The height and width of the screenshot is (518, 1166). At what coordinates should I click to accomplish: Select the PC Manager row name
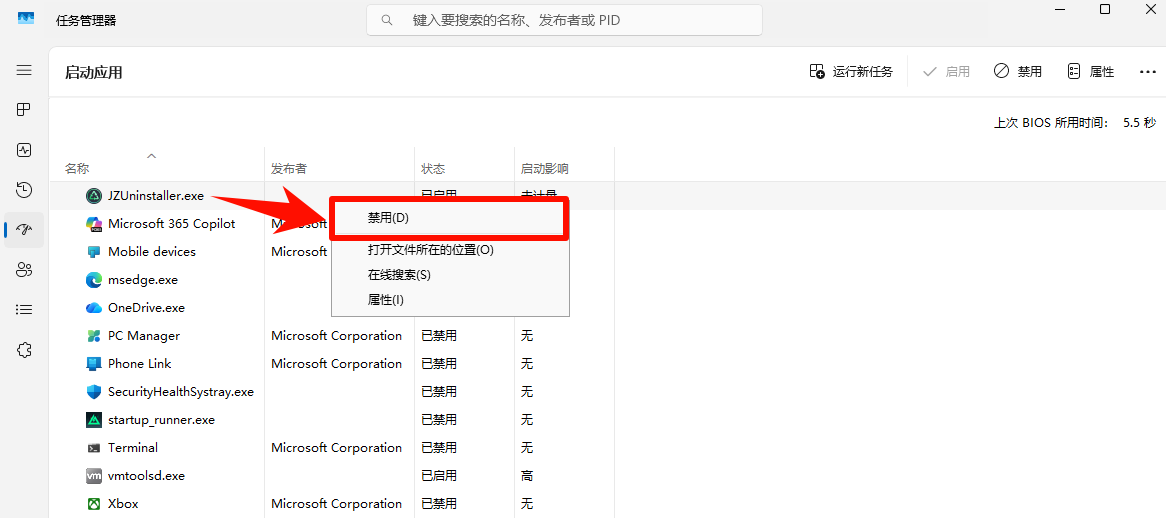(x=144, y=336)
